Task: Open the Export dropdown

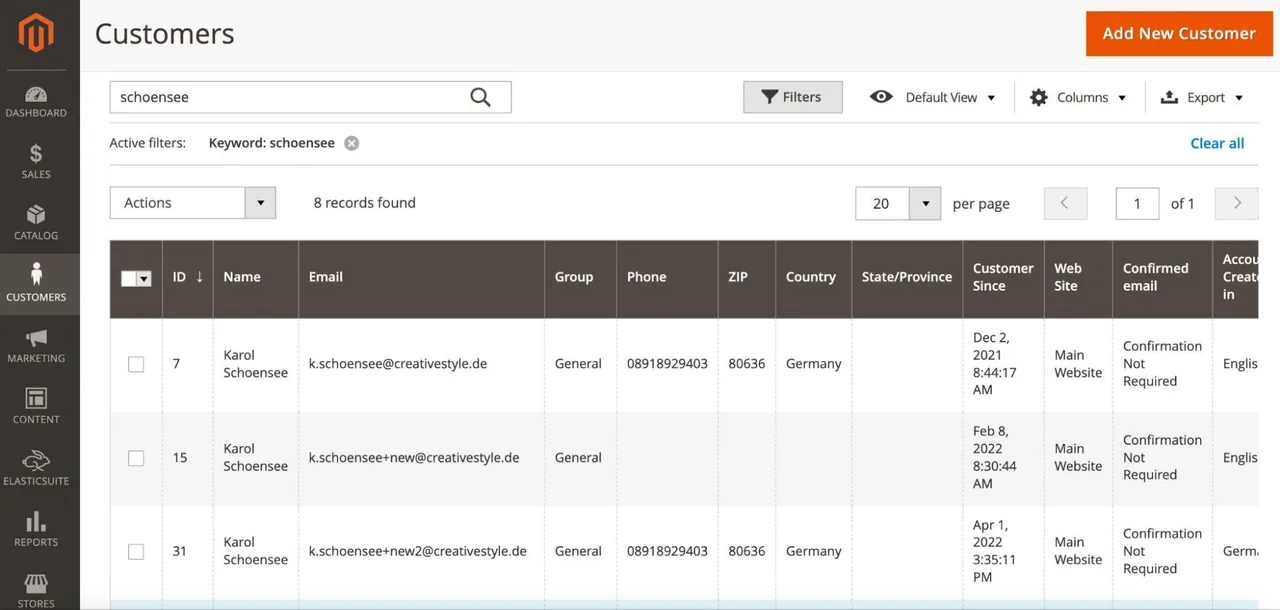Action: [x=1202, y=97]
